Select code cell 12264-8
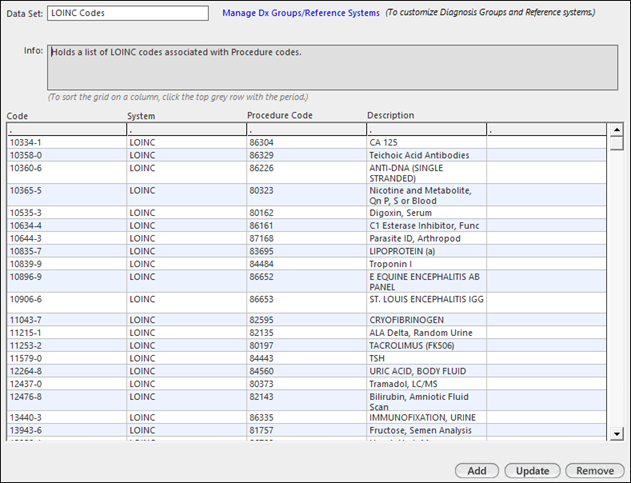 pos(66,371)
